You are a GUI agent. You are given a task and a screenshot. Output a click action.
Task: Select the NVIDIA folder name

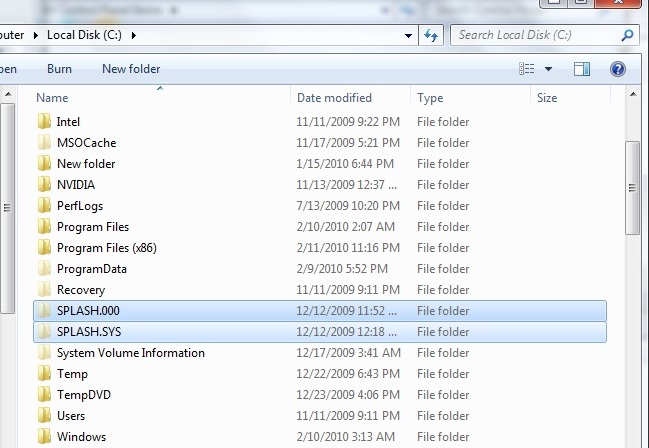[76, 185]
